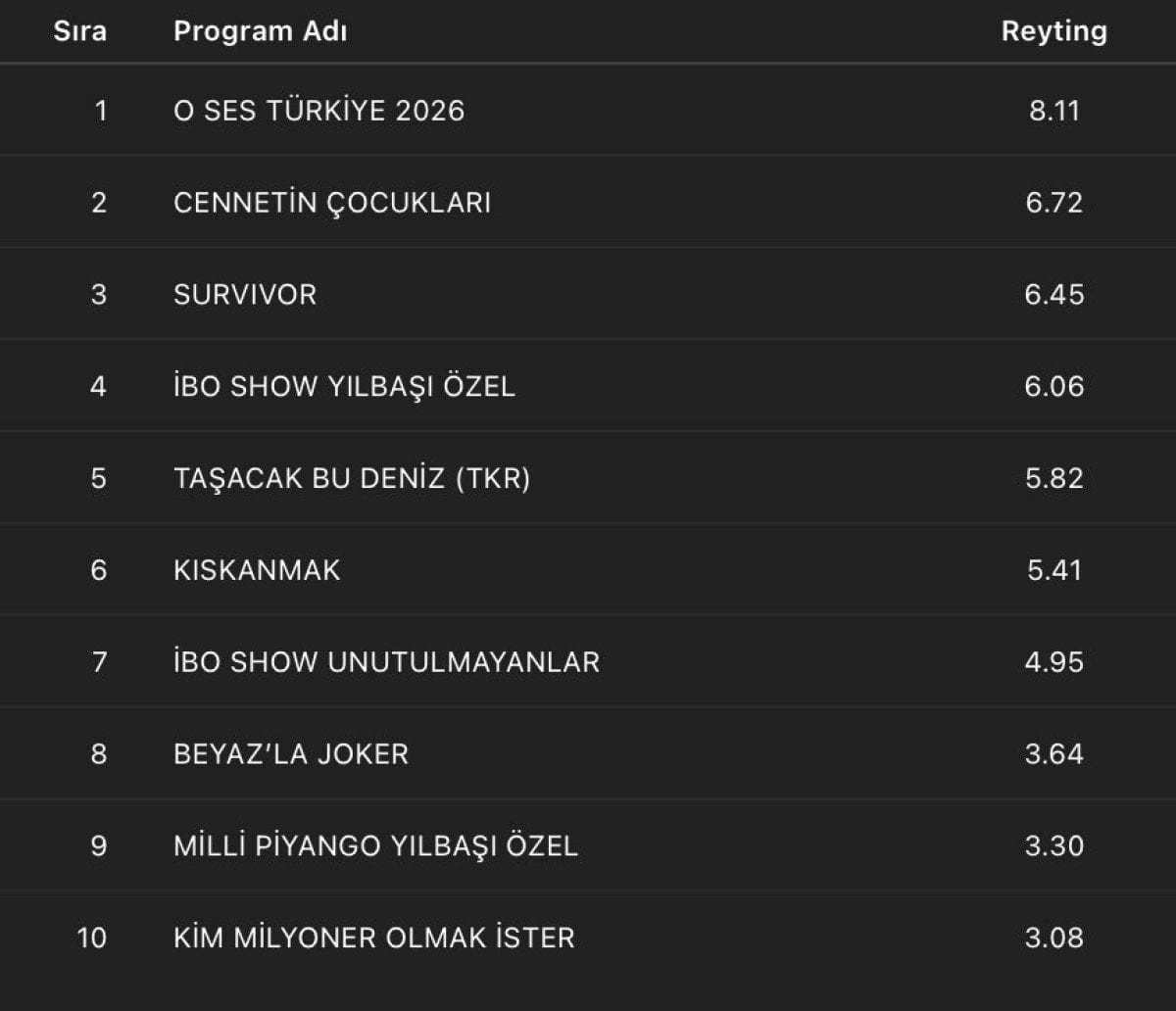Click the 5.82 rating value

click(1053, 479)
